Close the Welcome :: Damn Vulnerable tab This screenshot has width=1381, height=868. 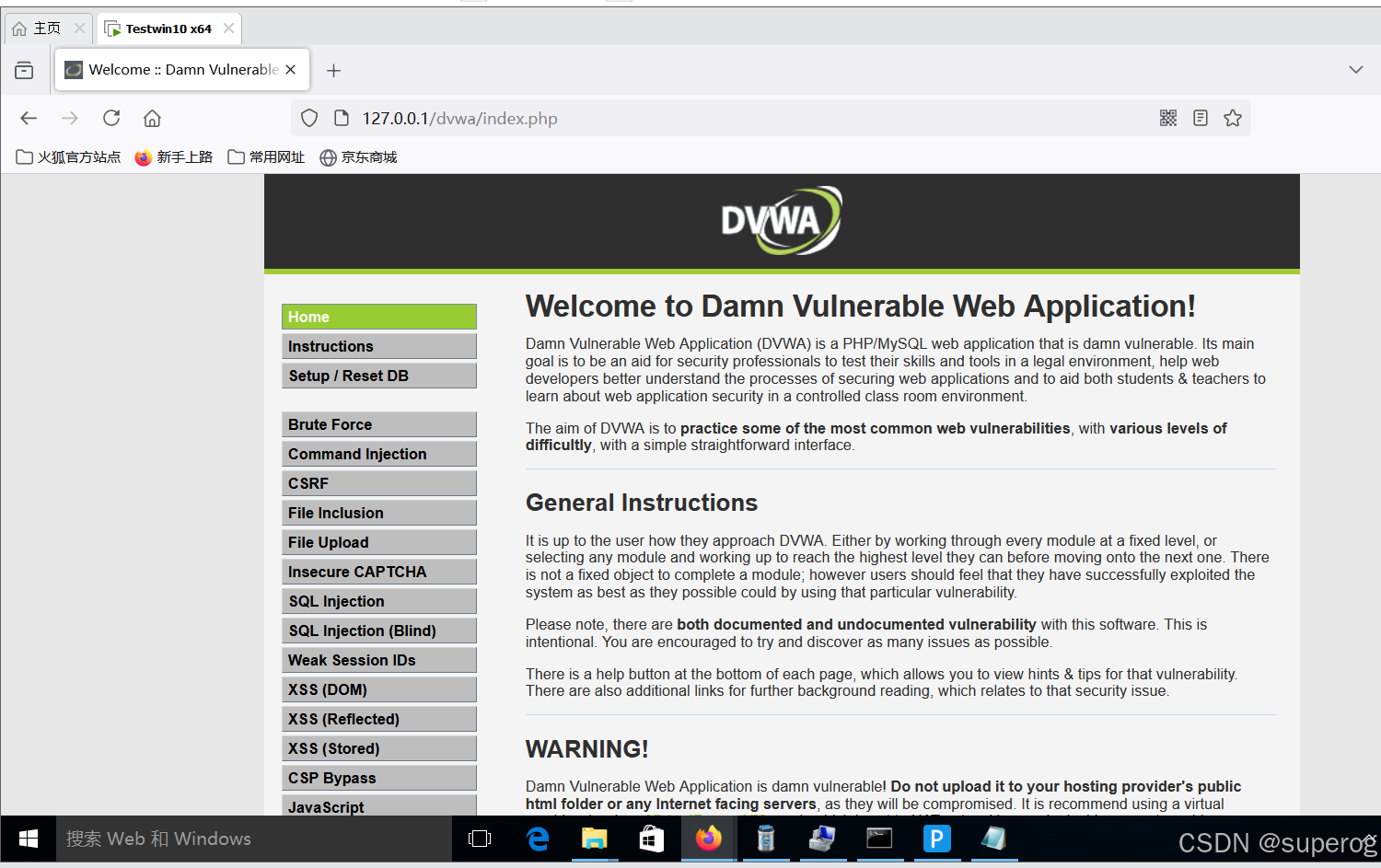(291, 69)
